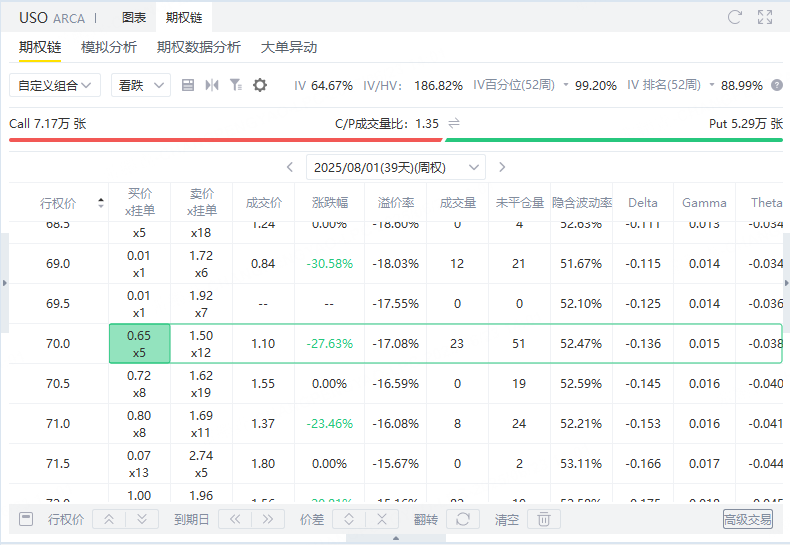The image size is (790, 545).
Task: Click the 溢价率 column header
Action: tap(396, 202)
